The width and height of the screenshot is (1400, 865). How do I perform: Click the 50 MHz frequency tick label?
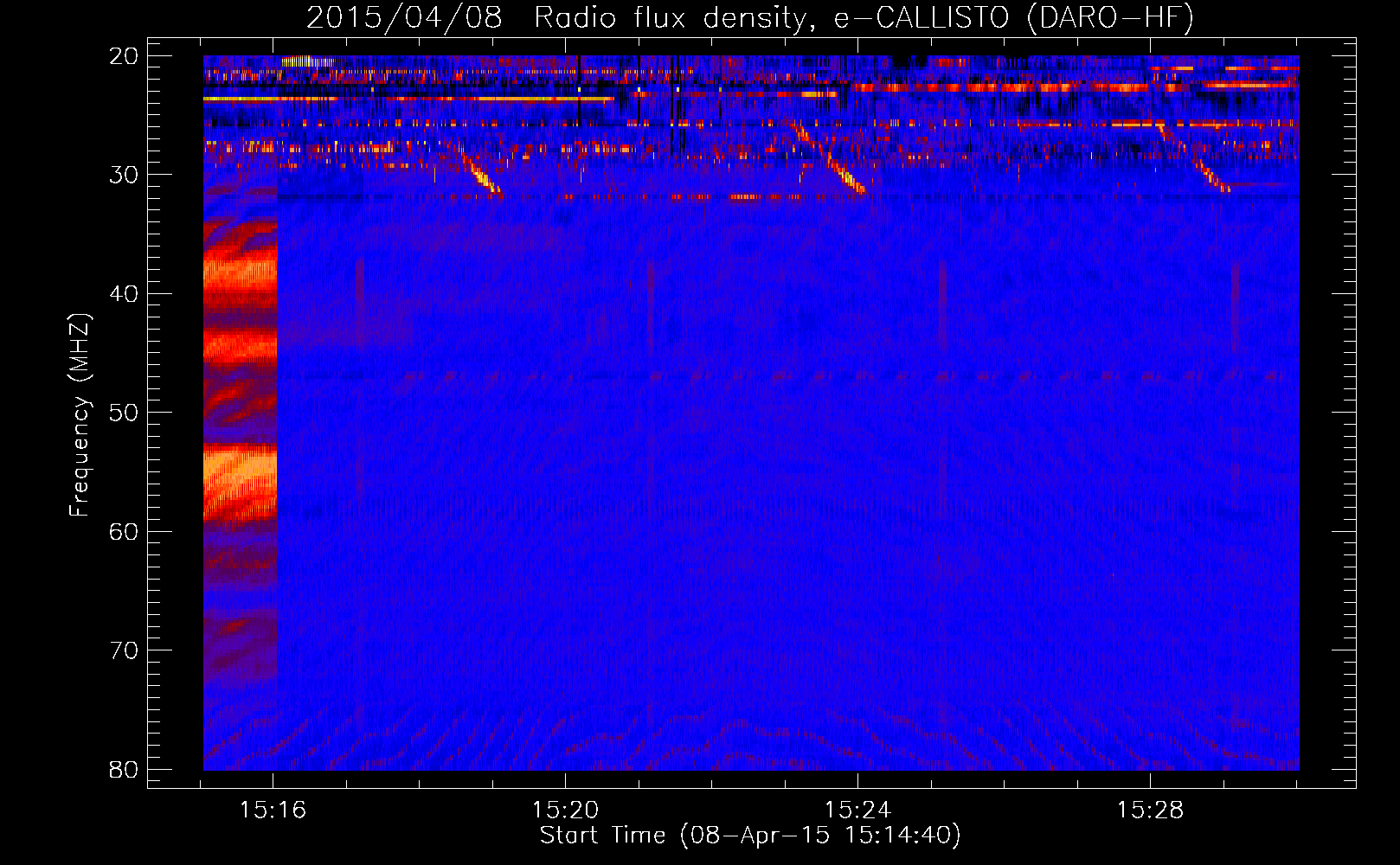tap(125, 412)
